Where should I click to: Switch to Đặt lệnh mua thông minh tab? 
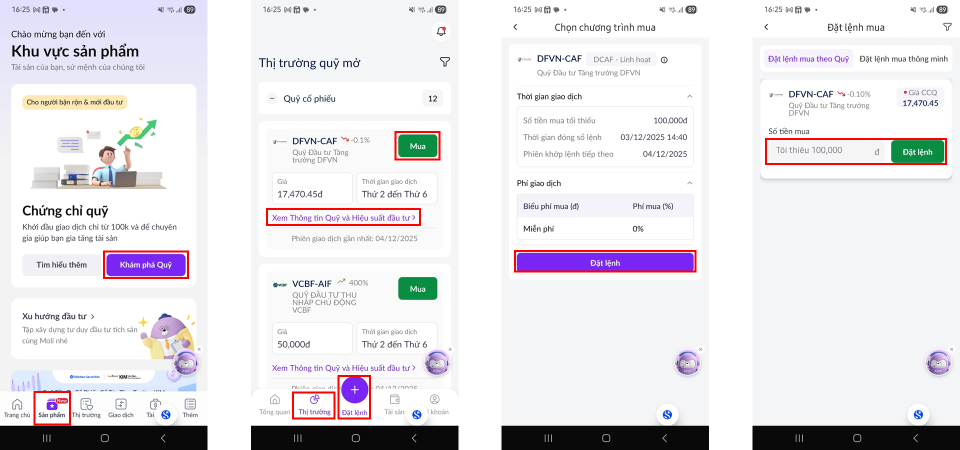(x=903, y=59)
